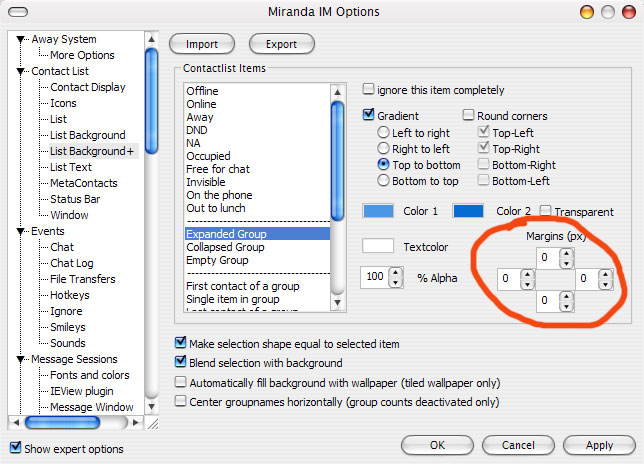Open the MetaContacts options page
The image size is (644, 464).
click(x=84, y=183)
